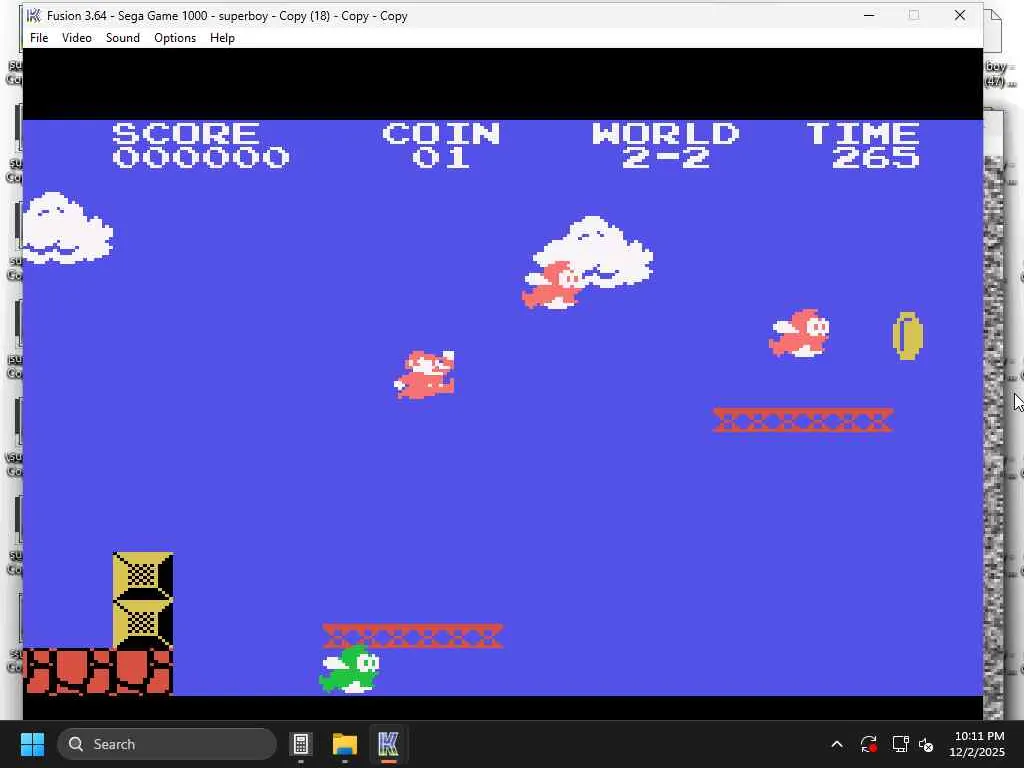Click the green winged fish enemy

point(349,669)
